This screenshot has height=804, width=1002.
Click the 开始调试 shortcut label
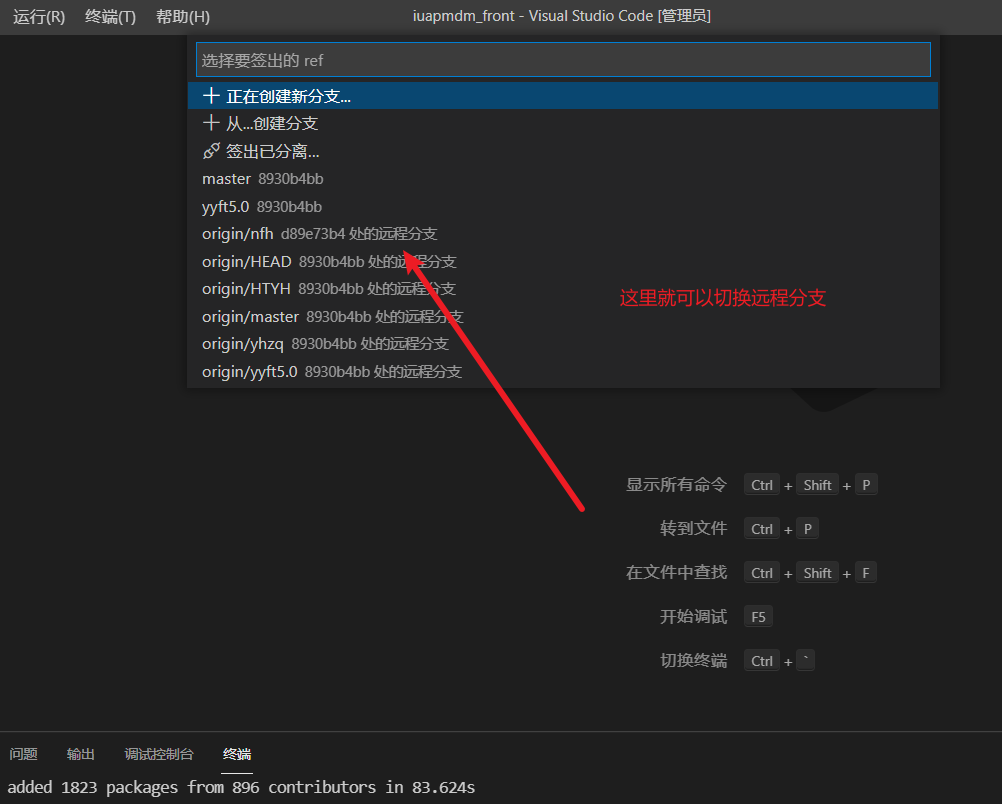693,617
